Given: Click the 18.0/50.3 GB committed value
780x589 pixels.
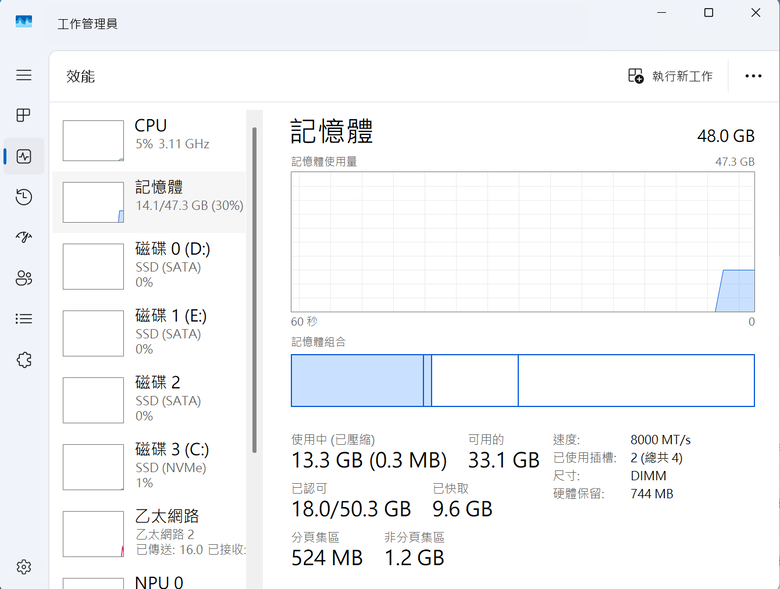Looking at the screenshot, I should pos(351,509).
